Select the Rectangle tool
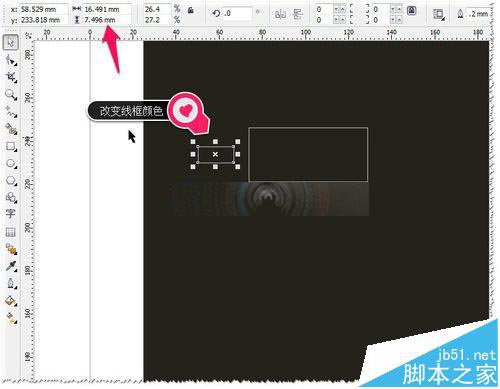The height and width of the screenshot is (389, 500). click(x=11, y=146)
